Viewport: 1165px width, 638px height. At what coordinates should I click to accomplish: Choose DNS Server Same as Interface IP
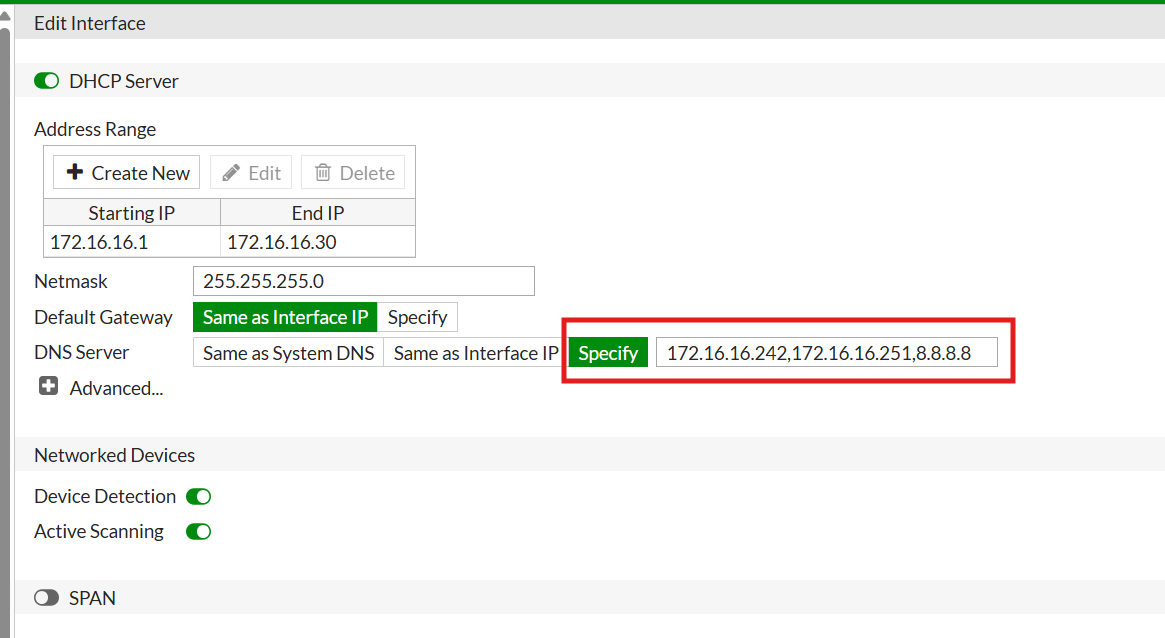tap(476, 353)
